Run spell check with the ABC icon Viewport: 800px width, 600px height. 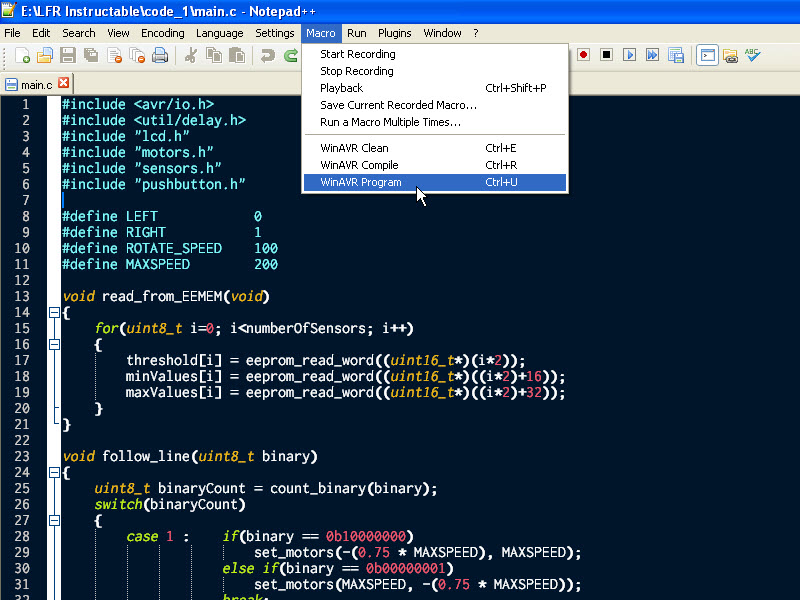pos(751,55)
